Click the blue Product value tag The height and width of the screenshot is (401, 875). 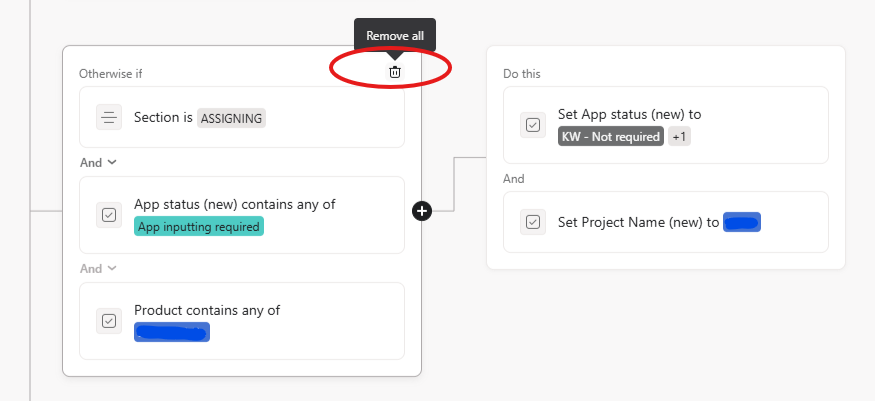pyautogui.click(x=172, y=332)
